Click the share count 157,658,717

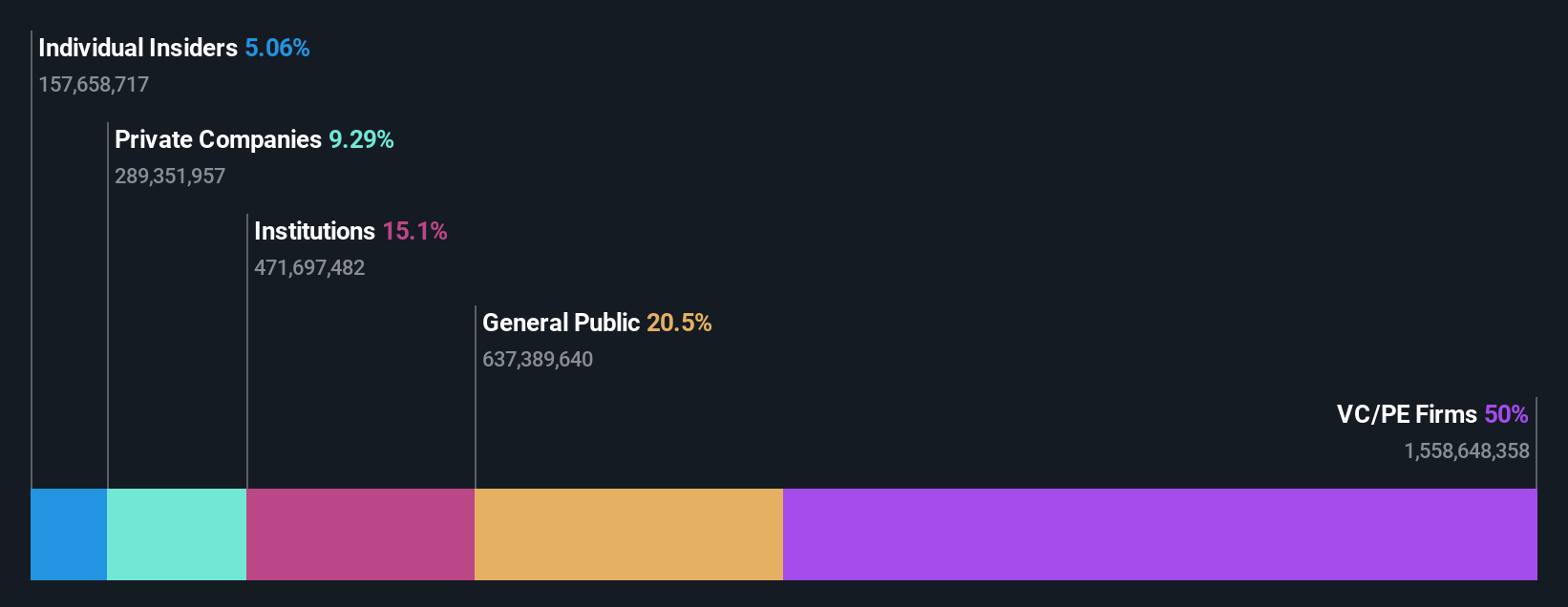pyautogui.click(x=94, y=84)
